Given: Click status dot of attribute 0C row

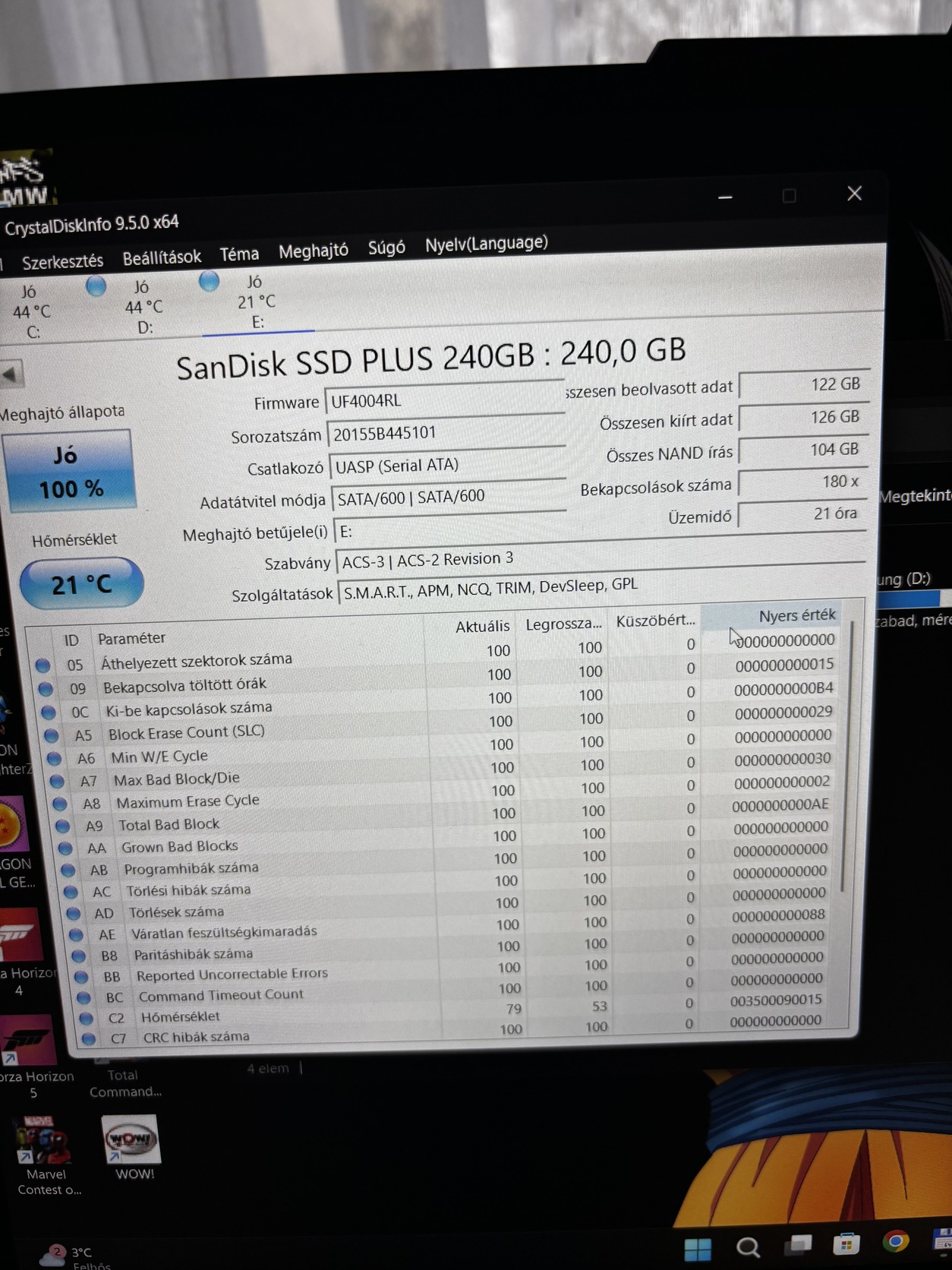Looking at the screenshot, I should coord(49,712).
